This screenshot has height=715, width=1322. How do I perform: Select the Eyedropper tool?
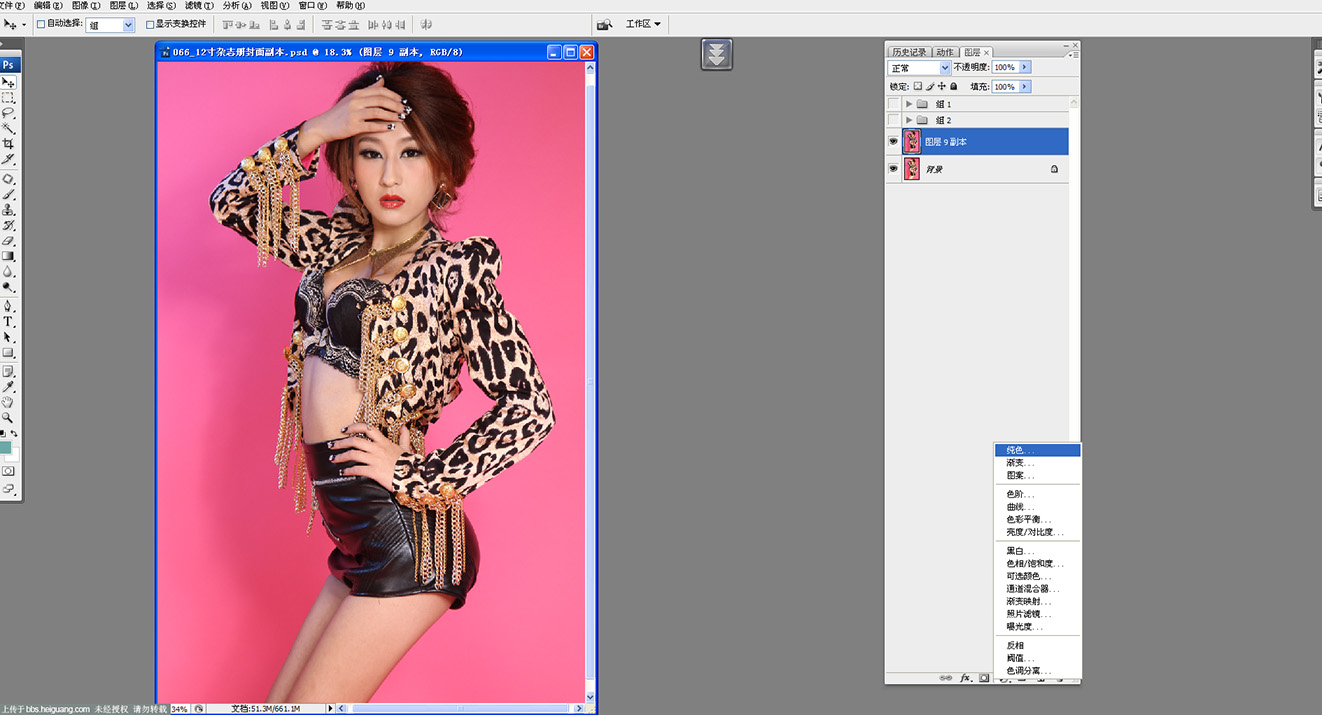click(8, 387)
